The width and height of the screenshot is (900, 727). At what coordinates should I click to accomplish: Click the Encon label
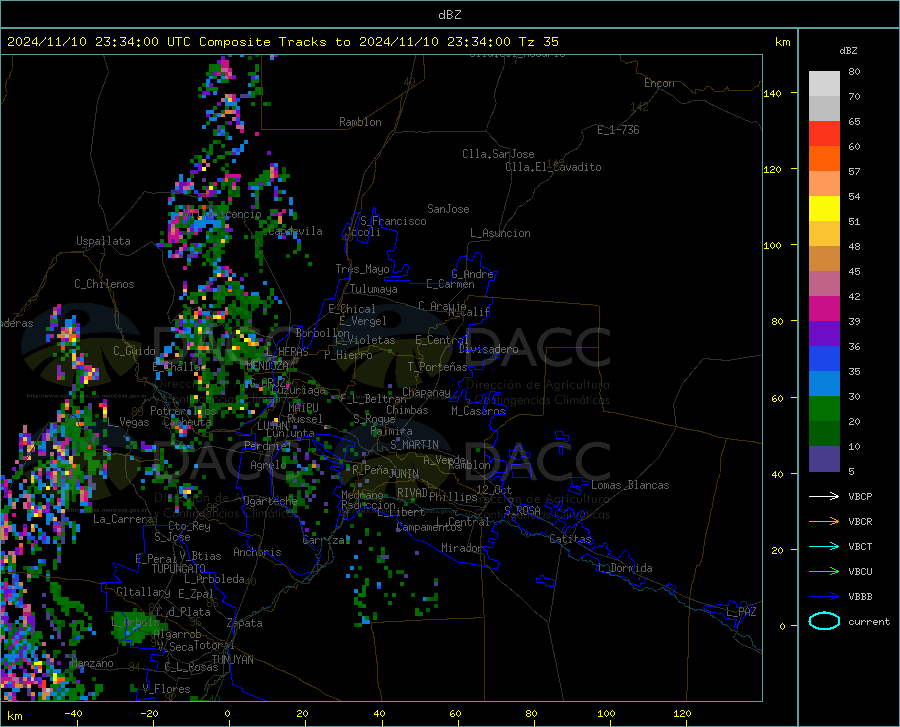[659, 83]
